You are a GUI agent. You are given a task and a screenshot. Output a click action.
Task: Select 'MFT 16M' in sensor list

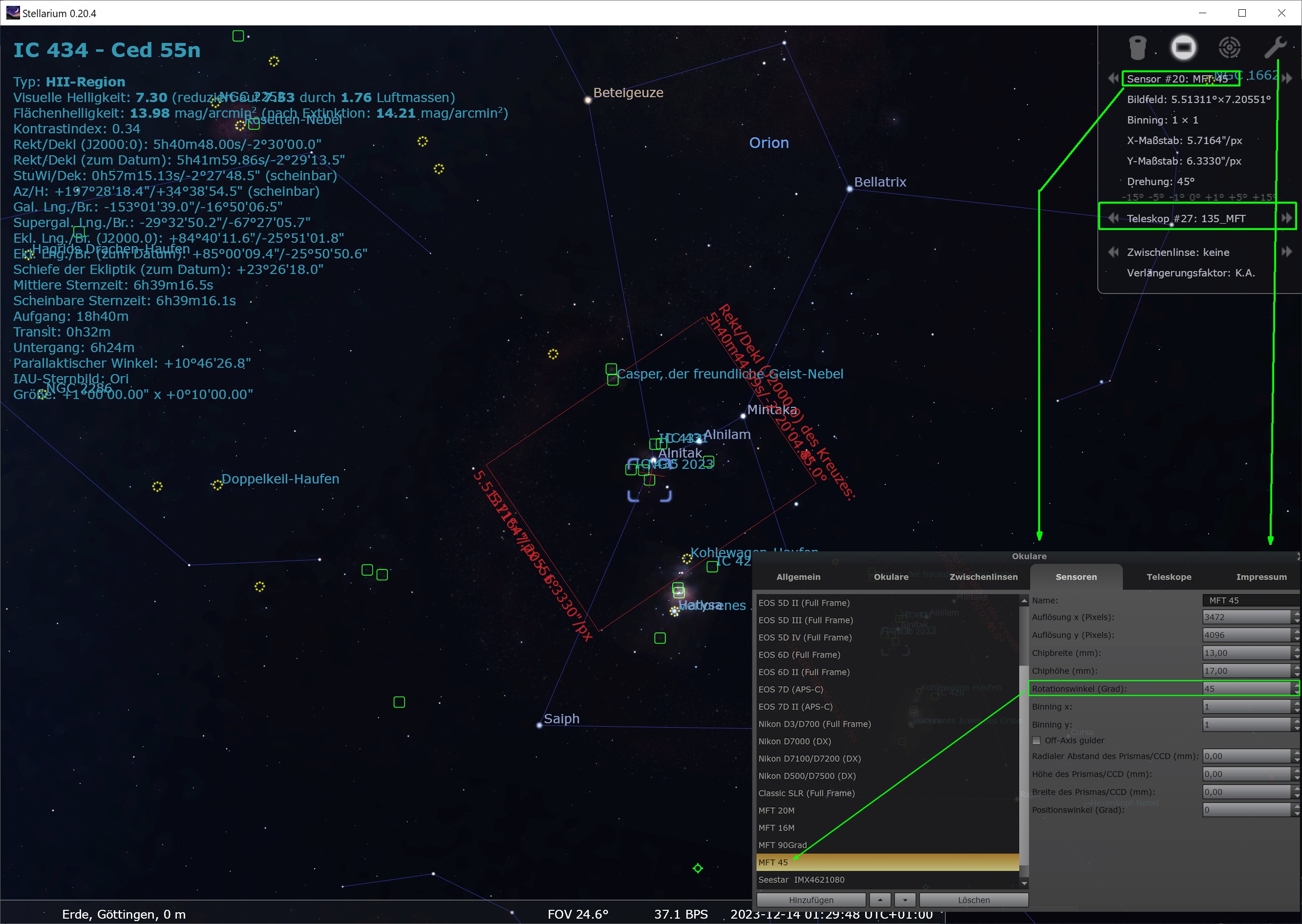[887, 827]
